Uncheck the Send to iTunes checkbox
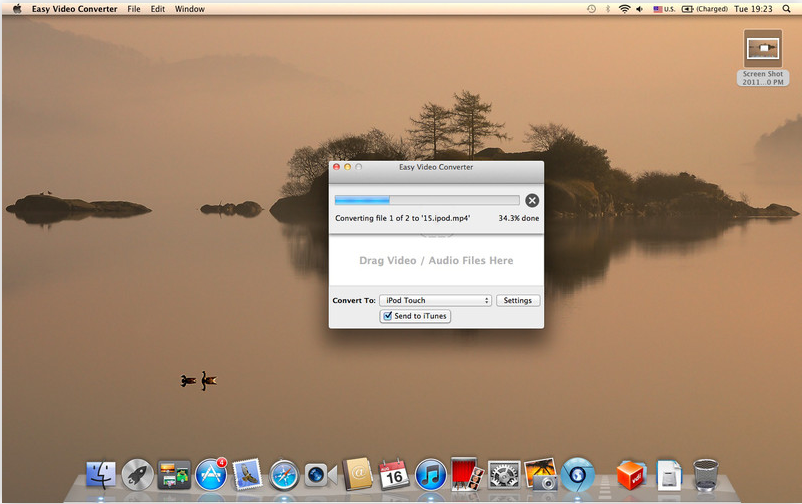 click(x=388, y=316)
